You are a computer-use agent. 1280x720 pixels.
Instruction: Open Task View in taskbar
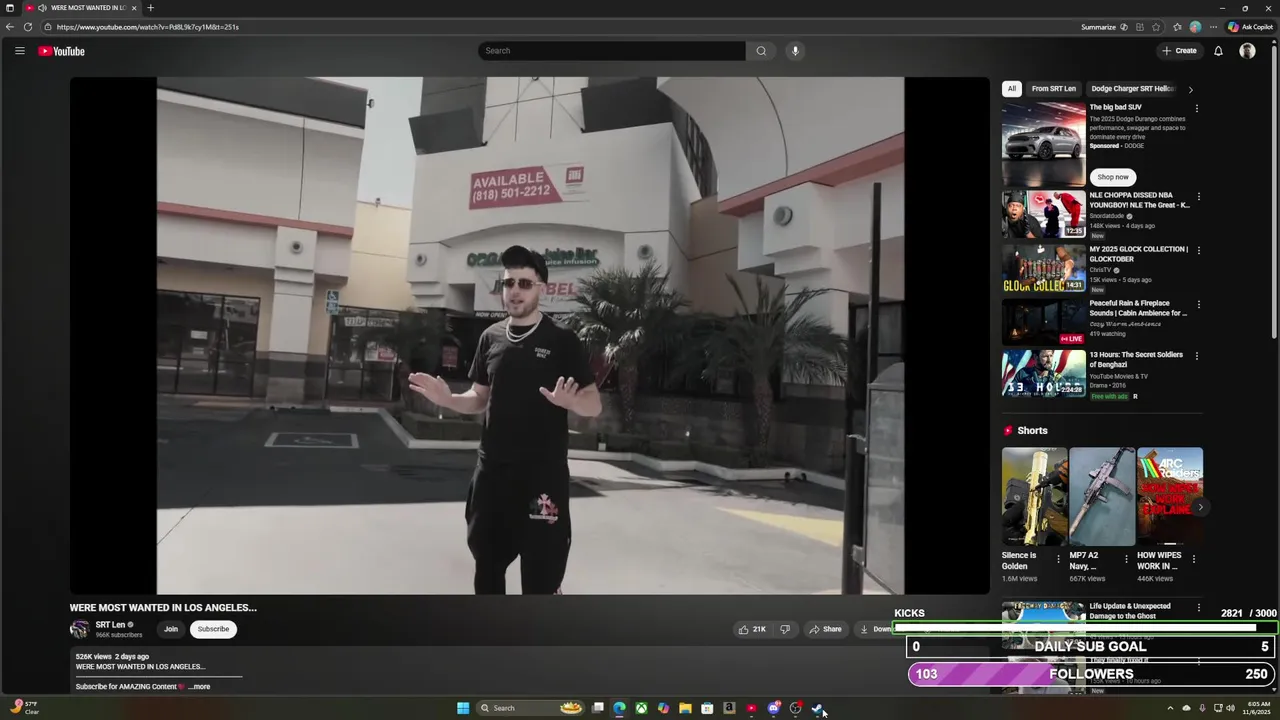point(598,708)
